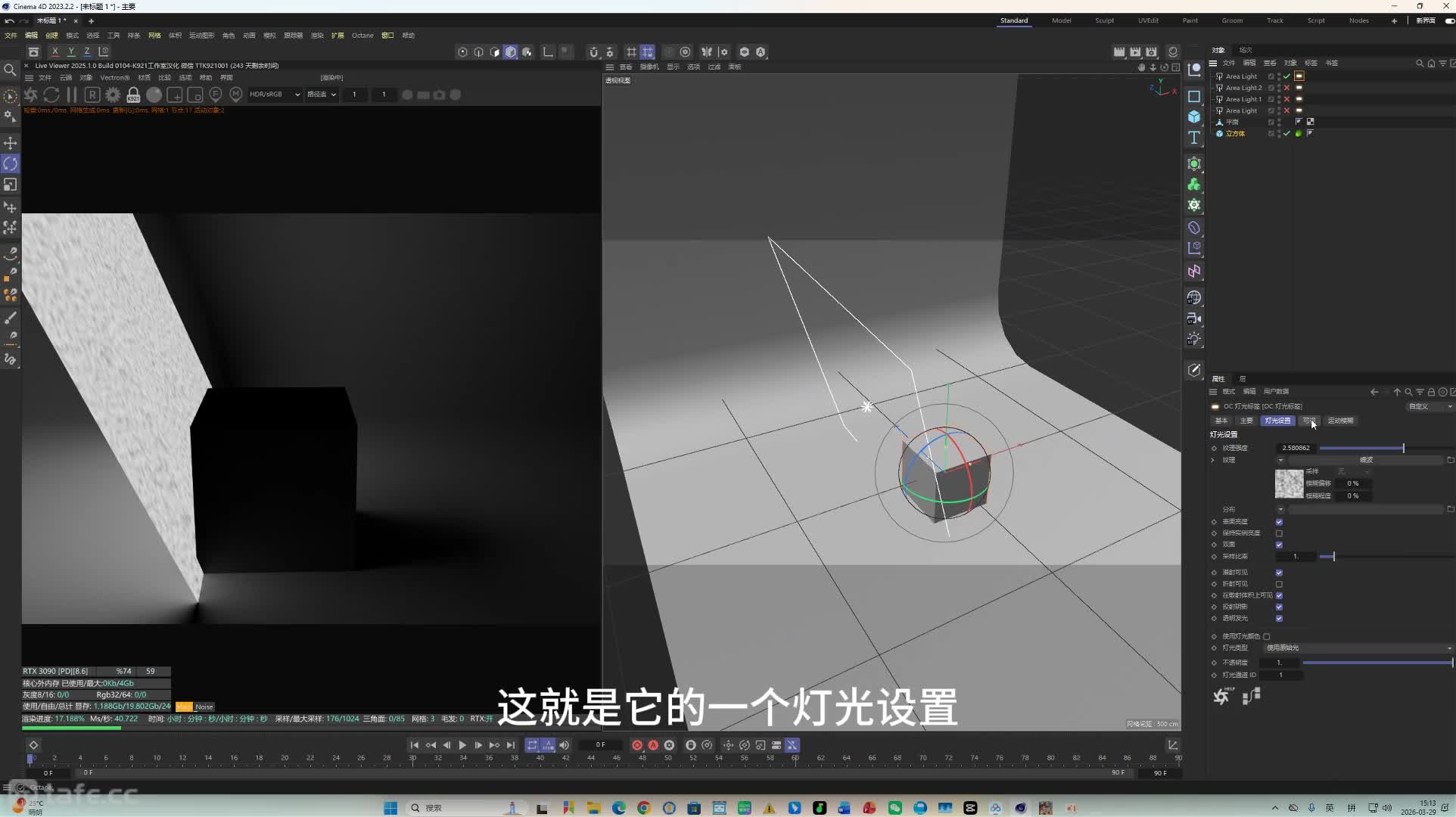Image resolution: width=1456 pixels, height=817 pixels.
Task: Play the animation forward in timeline
Action: pyautogui.click(x=462, y=745)
